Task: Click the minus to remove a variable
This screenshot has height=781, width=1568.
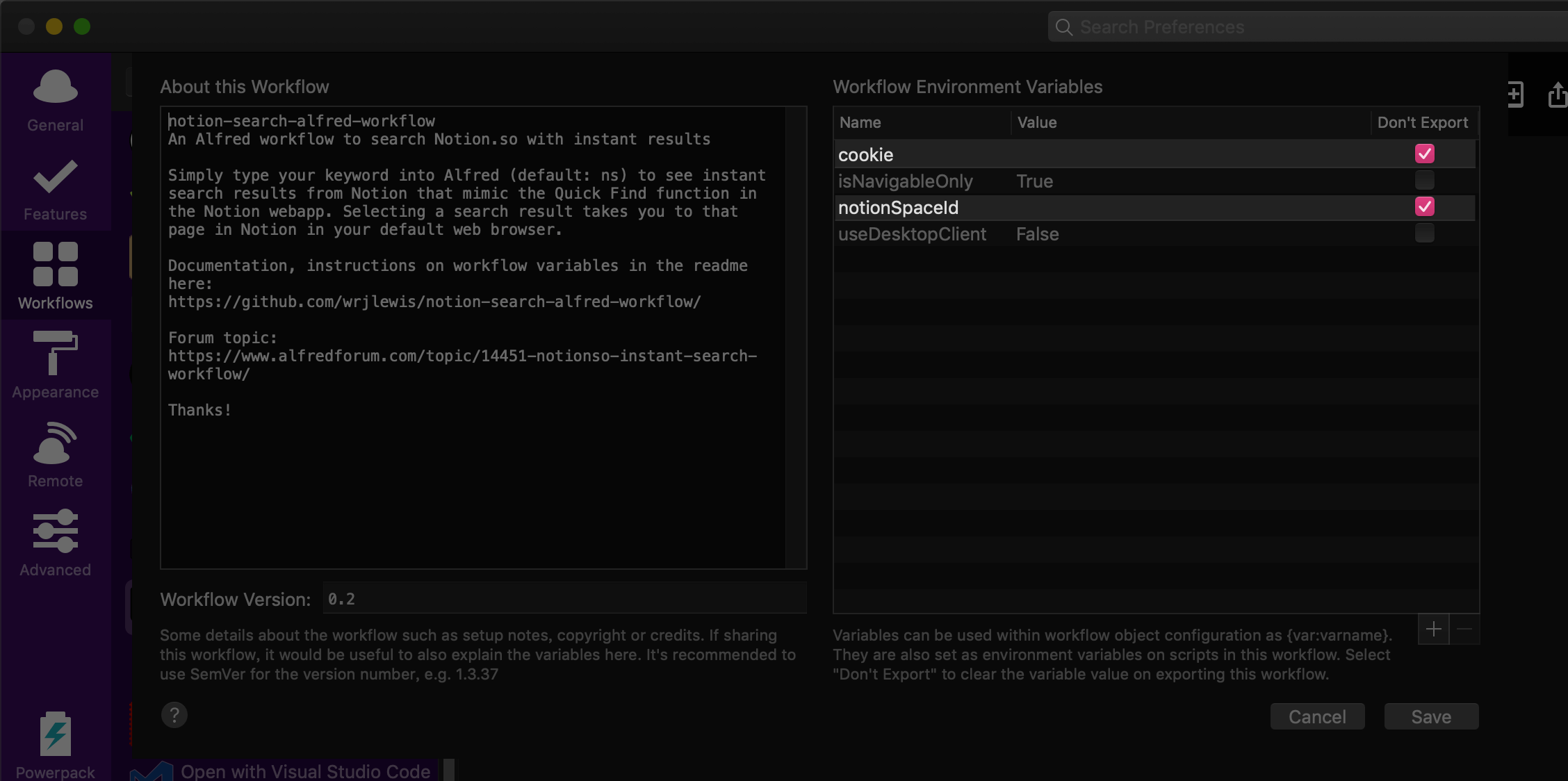Action: click(1464, 630)
